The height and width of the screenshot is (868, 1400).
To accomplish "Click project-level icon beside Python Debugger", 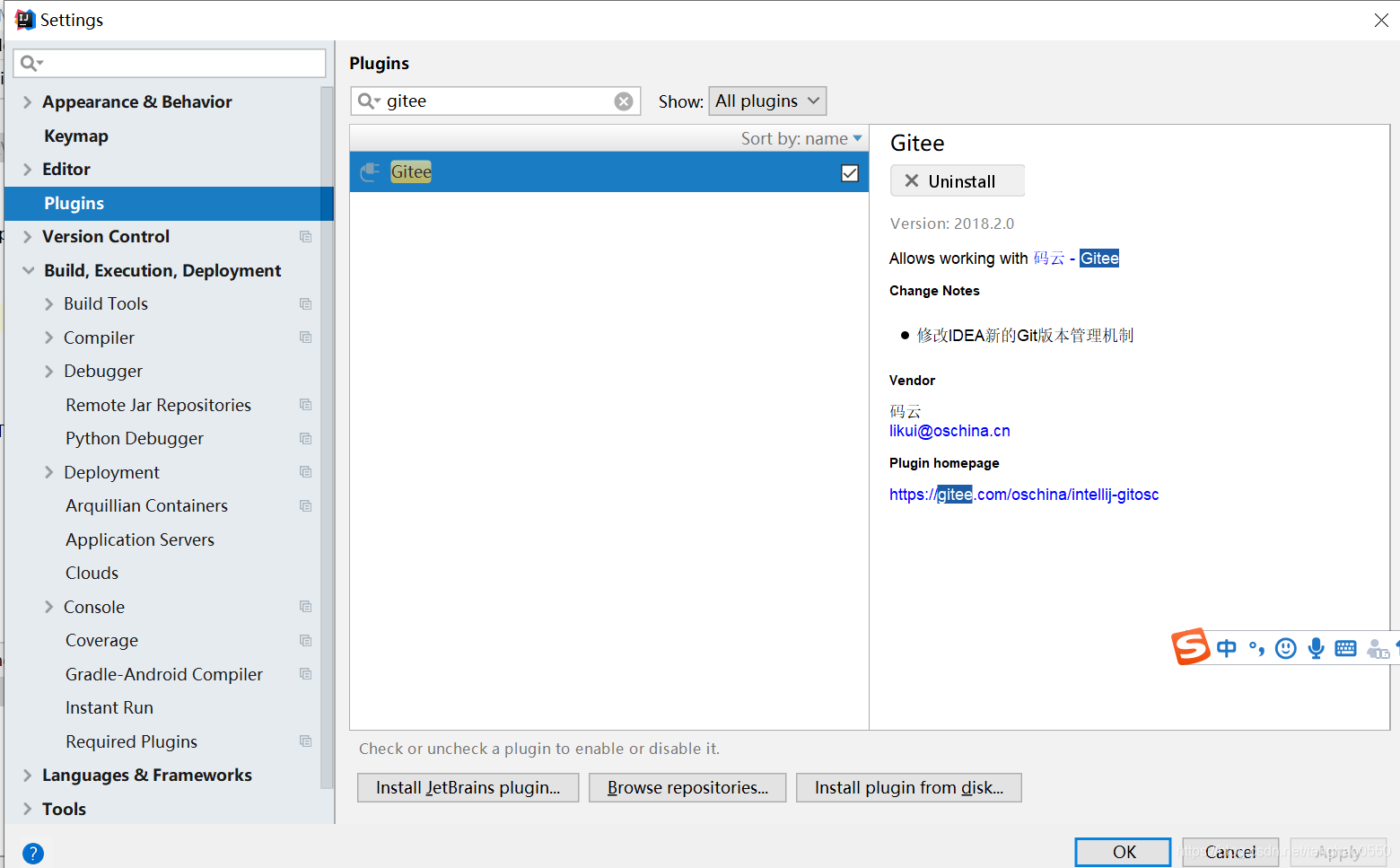I will click(305, 439).
